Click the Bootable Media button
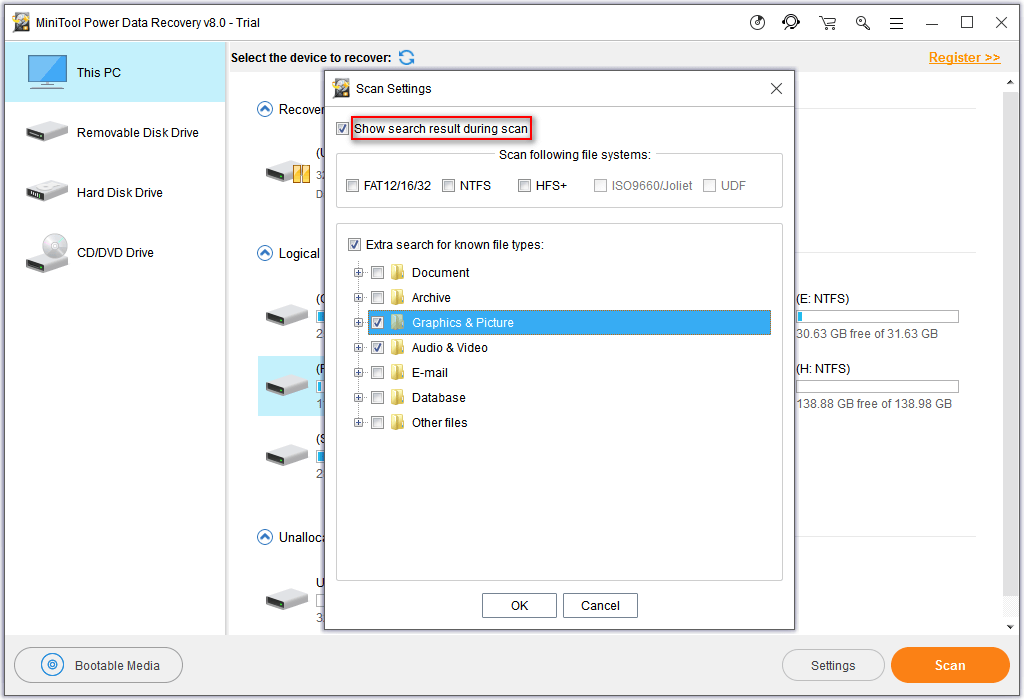 99,665
